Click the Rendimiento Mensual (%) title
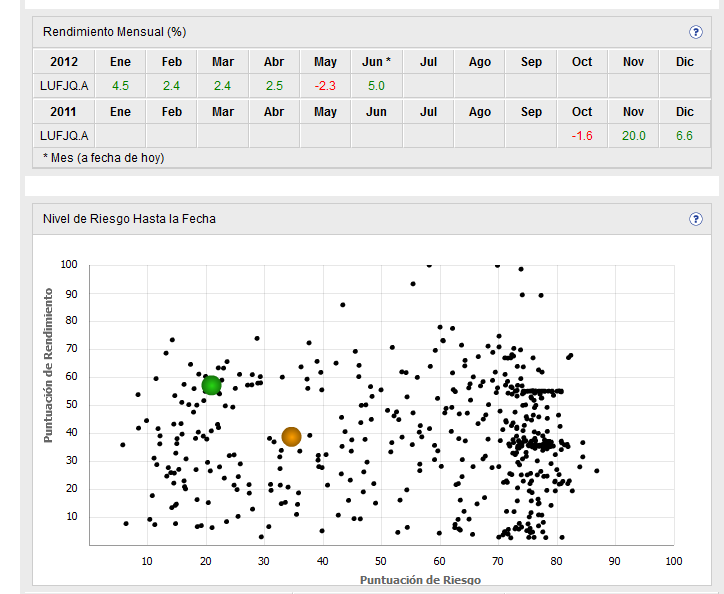This screenshot has height=594, width=724. [115, 32]
